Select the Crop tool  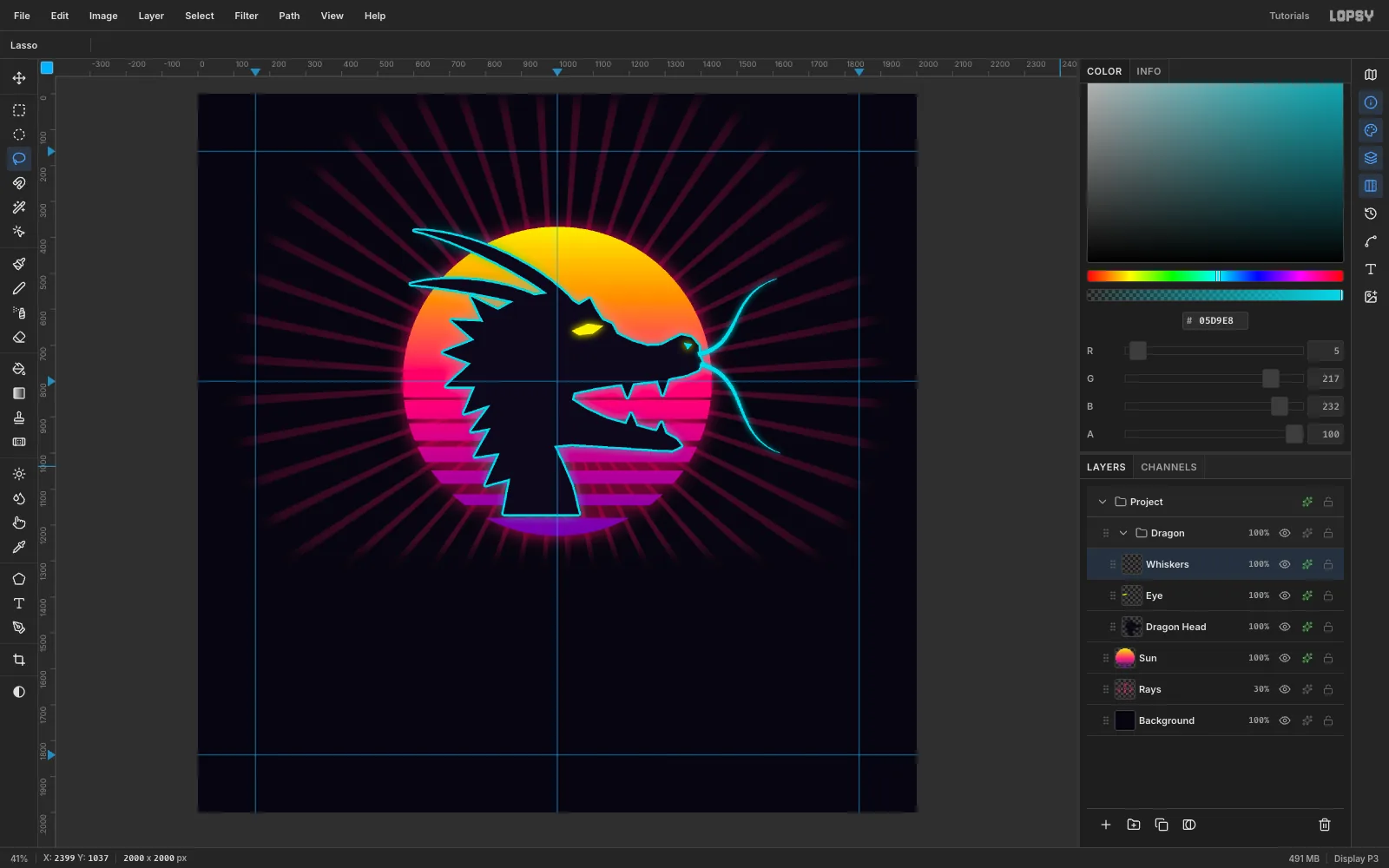[x=19, y=660]
